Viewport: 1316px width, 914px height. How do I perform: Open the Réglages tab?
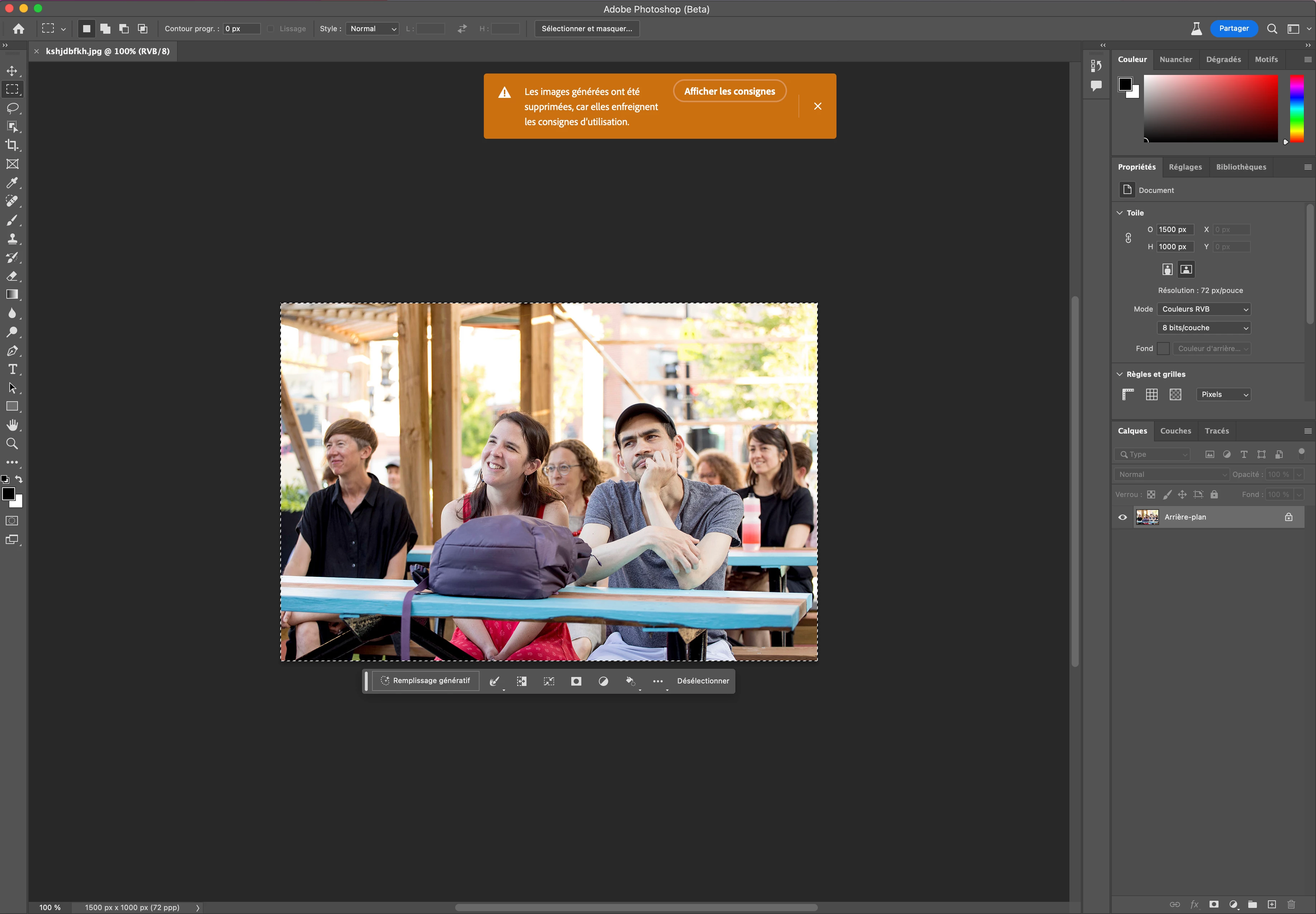tap(1185, 167)
